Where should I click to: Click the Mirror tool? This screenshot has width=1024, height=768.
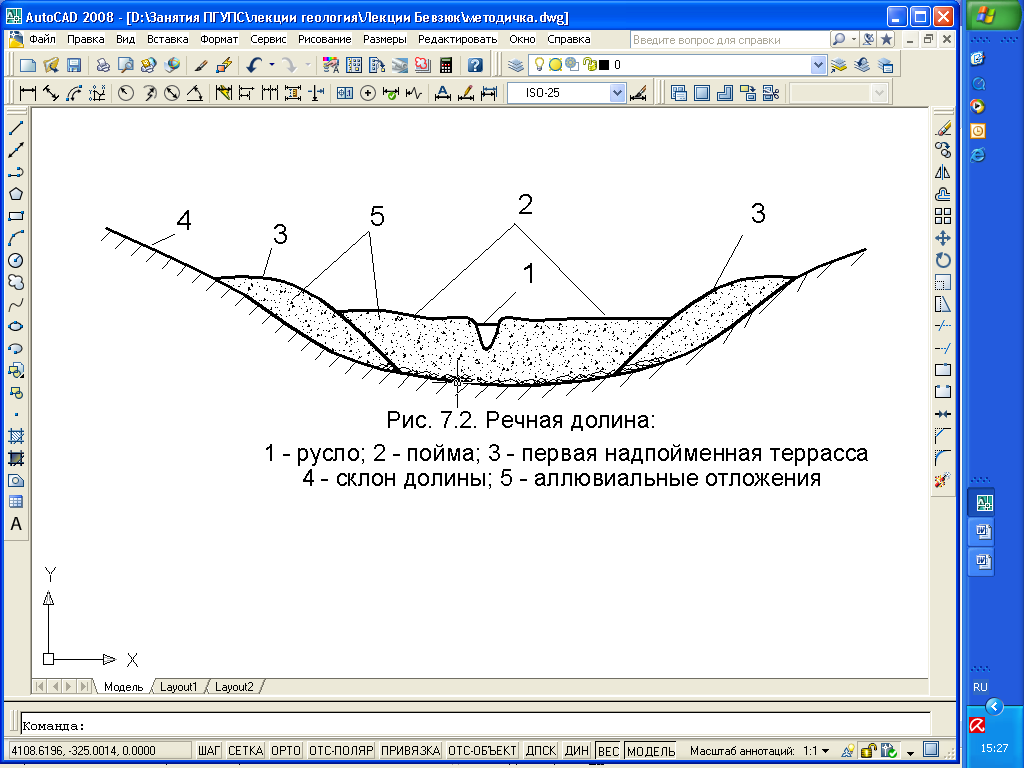[942, 172]
